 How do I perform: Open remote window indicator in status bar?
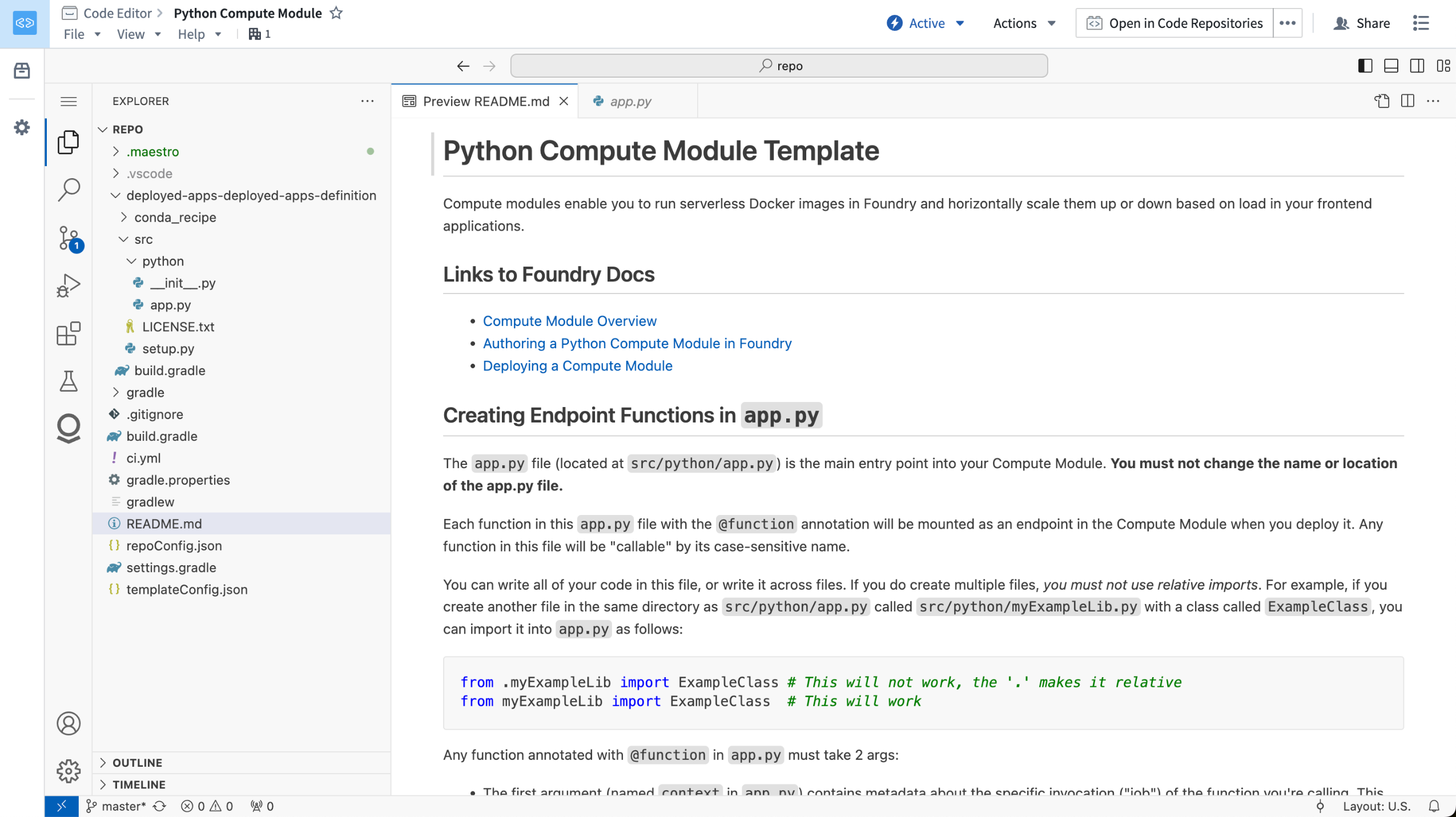point(62,806)
